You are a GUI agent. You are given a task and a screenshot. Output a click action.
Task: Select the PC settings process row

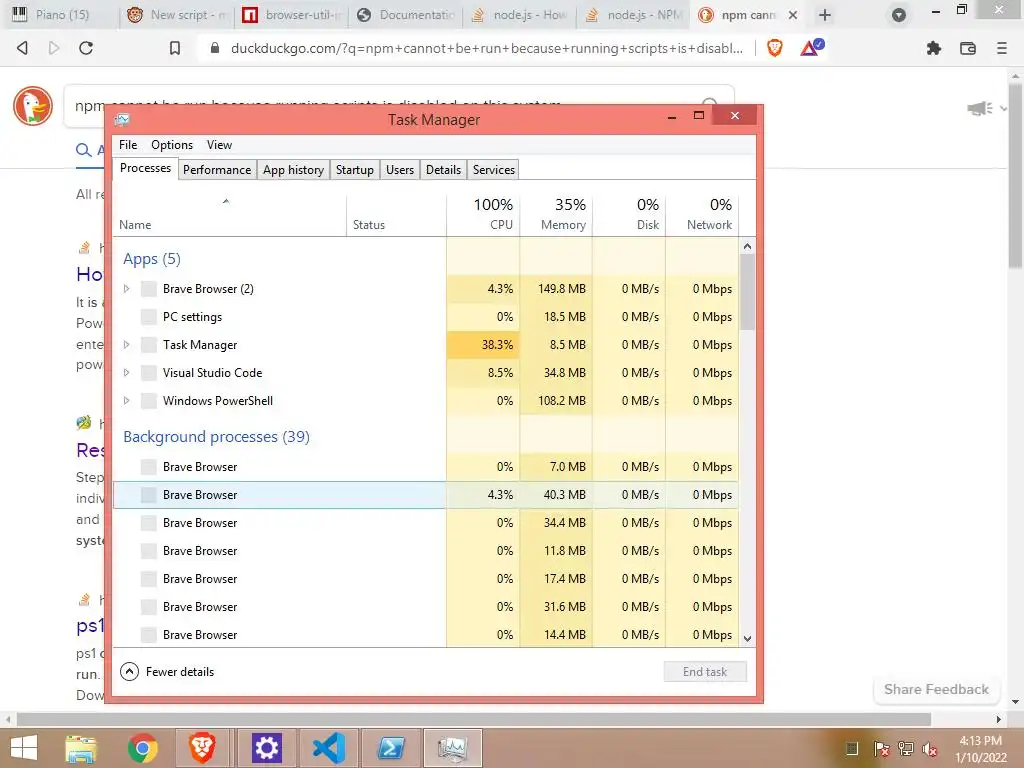point(426,317)
